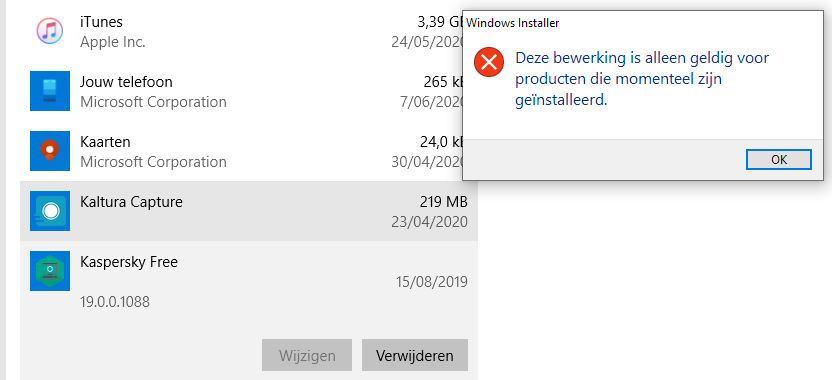Screen dimensions: 832x380
Task: Select the Kaarten list entry
Action: (249, 151)
